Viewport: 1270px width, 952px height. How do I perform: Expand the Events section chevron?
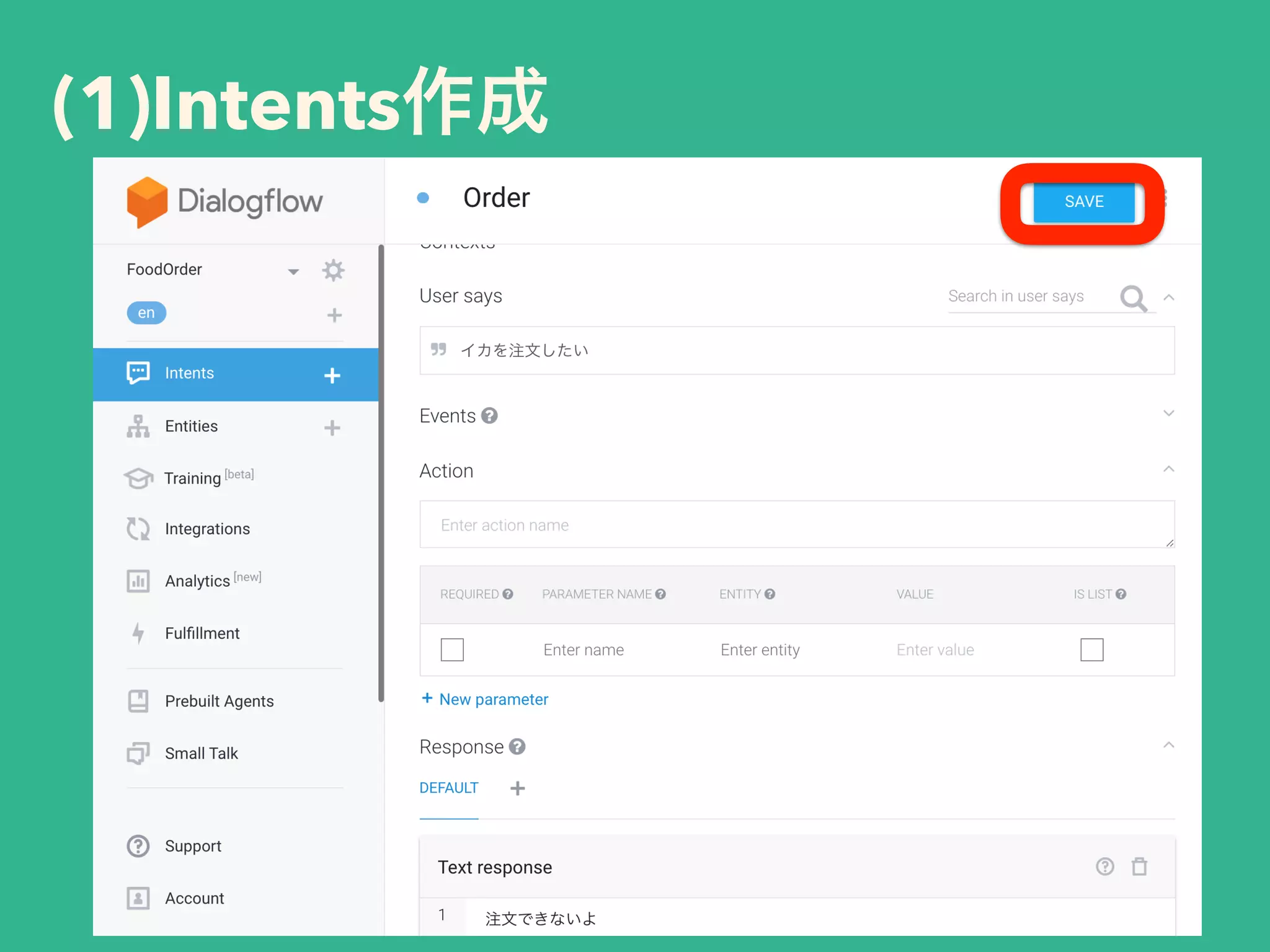[x=1168, y=413]
